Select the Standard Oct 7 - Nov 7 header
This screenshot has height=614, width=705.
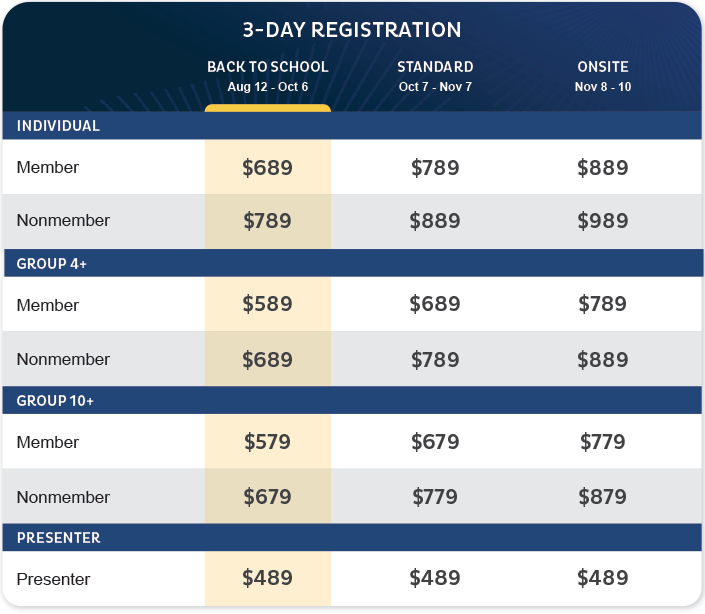pos(435,76)
